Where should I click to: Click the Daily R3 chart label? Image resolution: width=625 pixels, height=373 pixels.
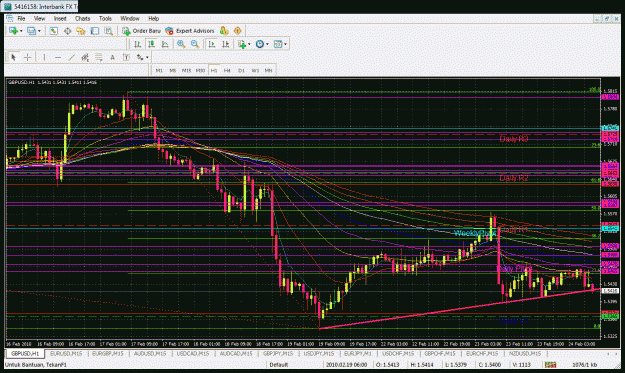click(x=513, y=139)
